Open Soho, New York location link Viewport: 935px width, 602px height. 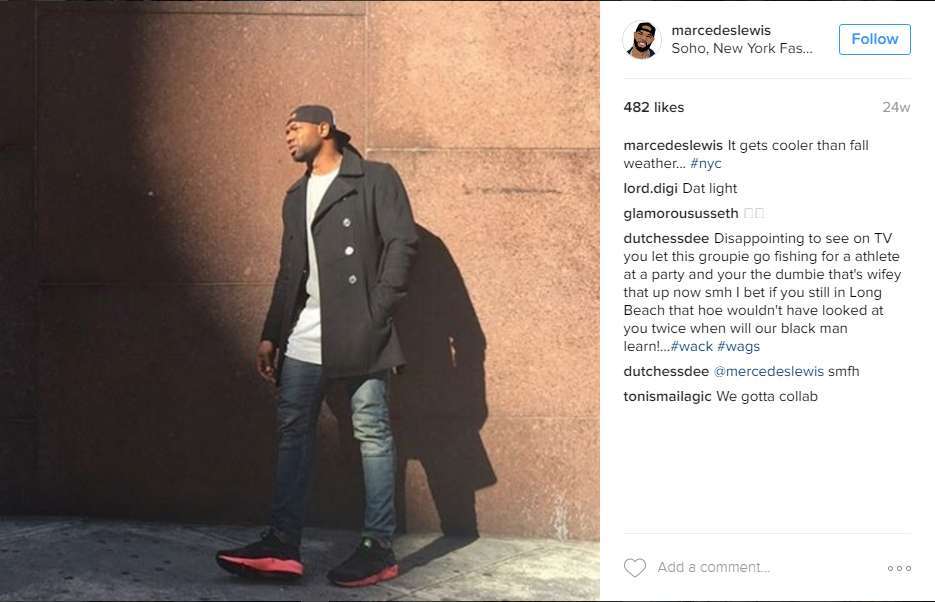pos(742,48)
